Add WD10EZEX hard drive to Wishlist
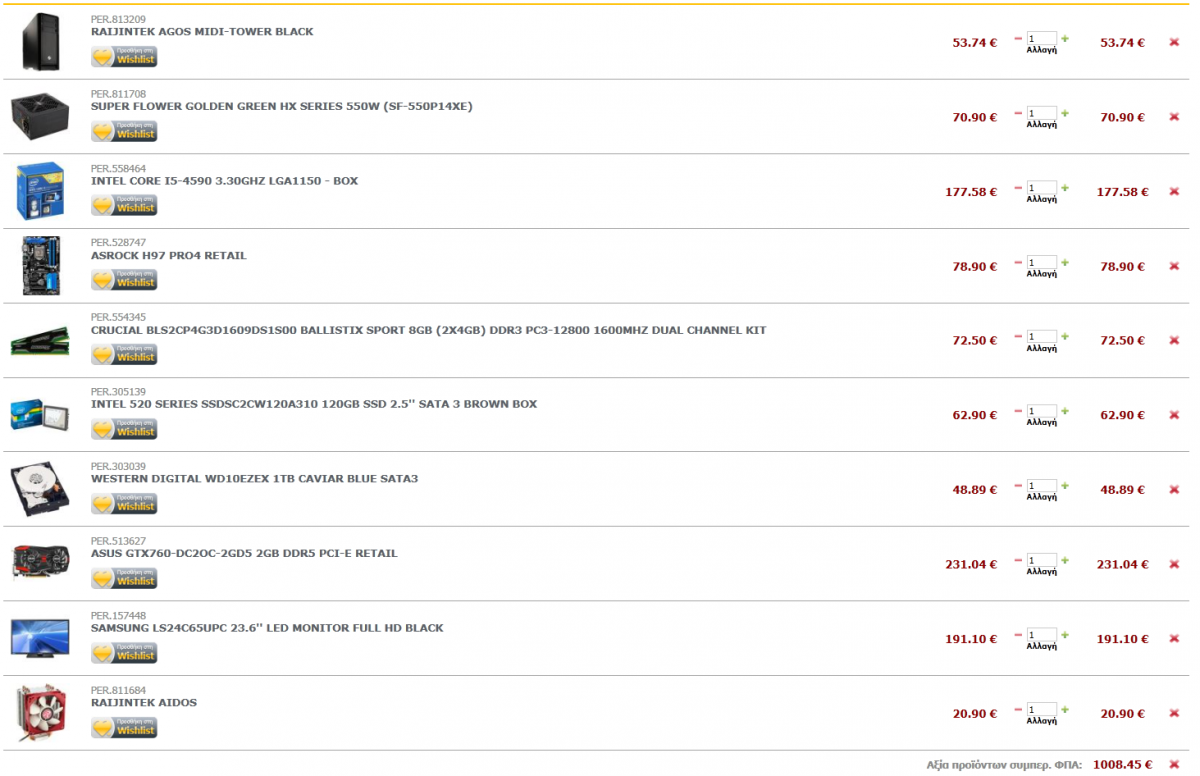Image resolution: width=1200 pixels, height=776 pixels. [124, 504]
